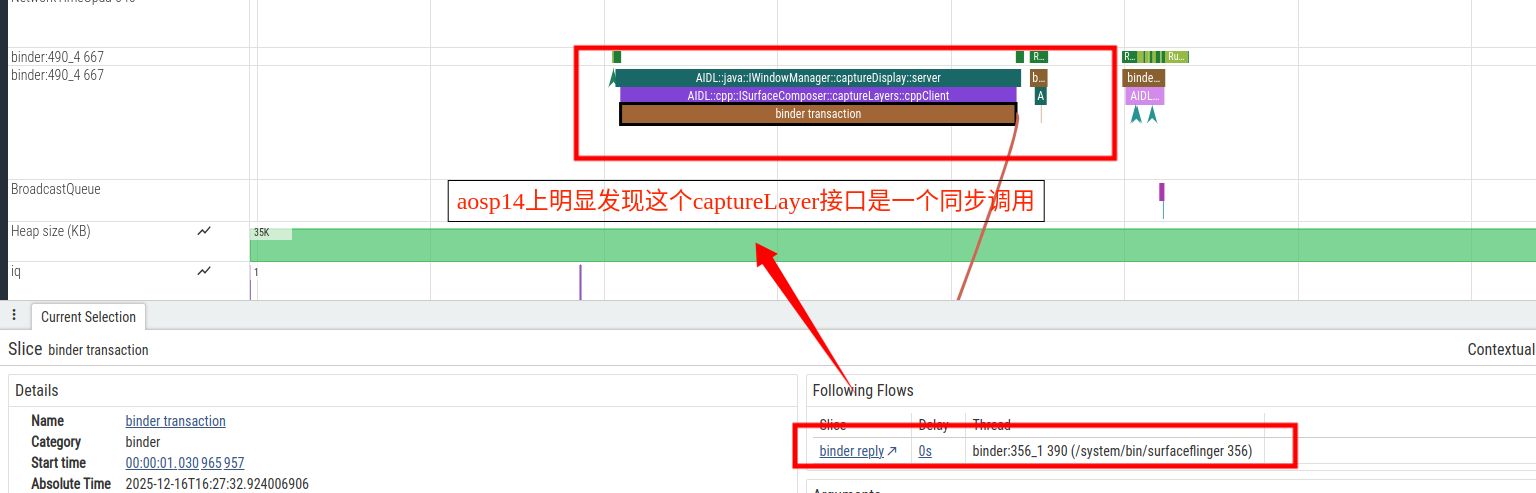Follow the binder reply flow link
The image size is (1536, 493).
tap(852, 451)
